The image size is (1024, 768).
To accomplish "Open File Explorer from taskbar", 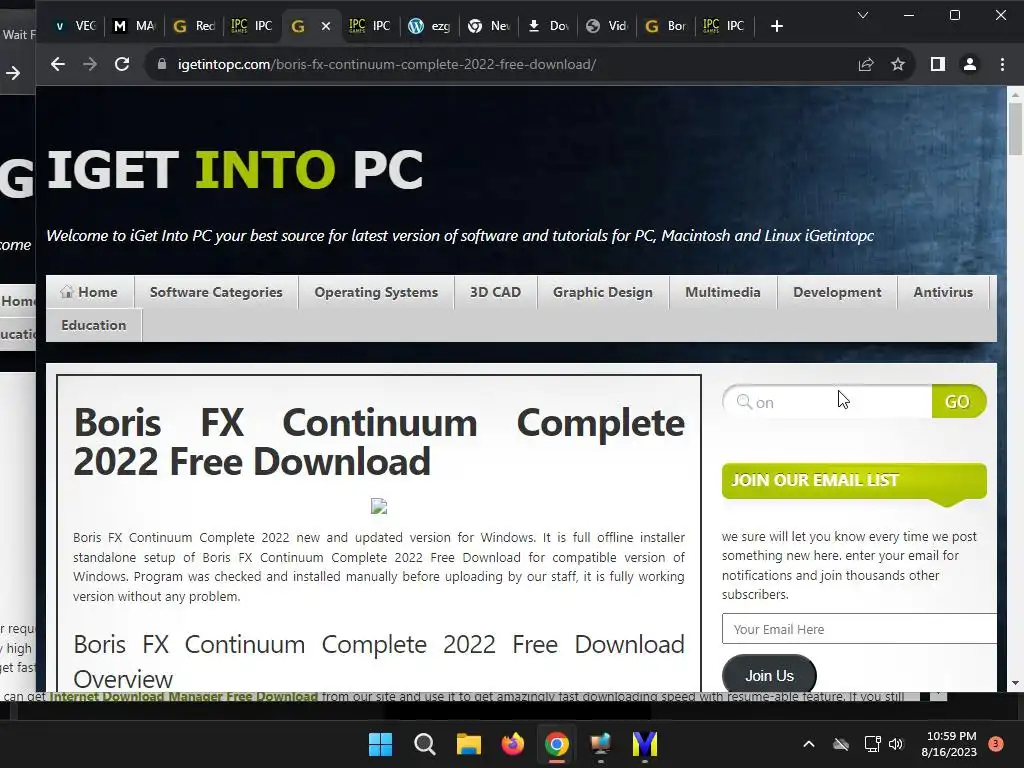I will [x=468, y=744].
